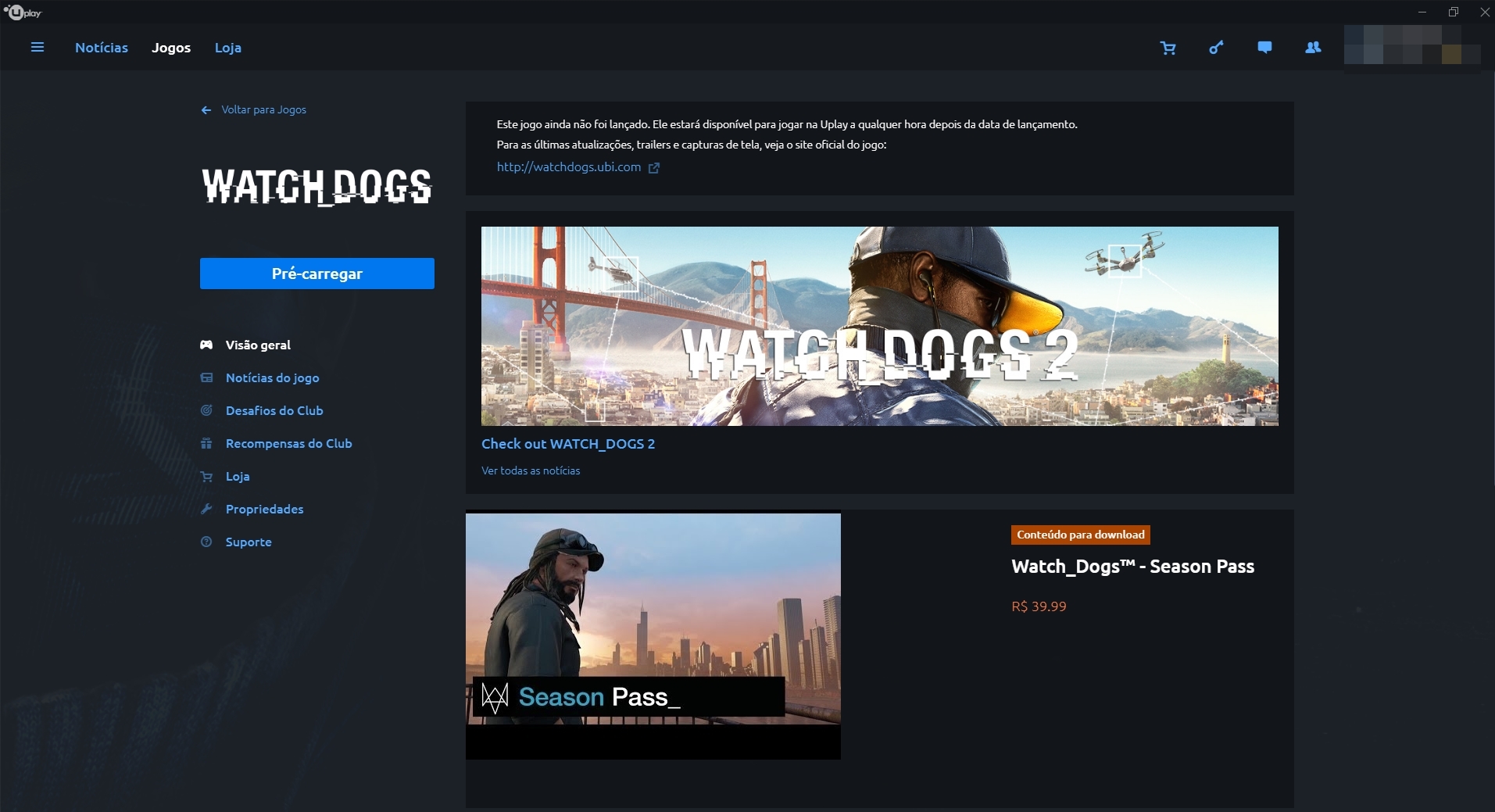Open Recompensas do Club section
Image resolution: width=1495 pixels, height=812 pixels.
point(289,443)
